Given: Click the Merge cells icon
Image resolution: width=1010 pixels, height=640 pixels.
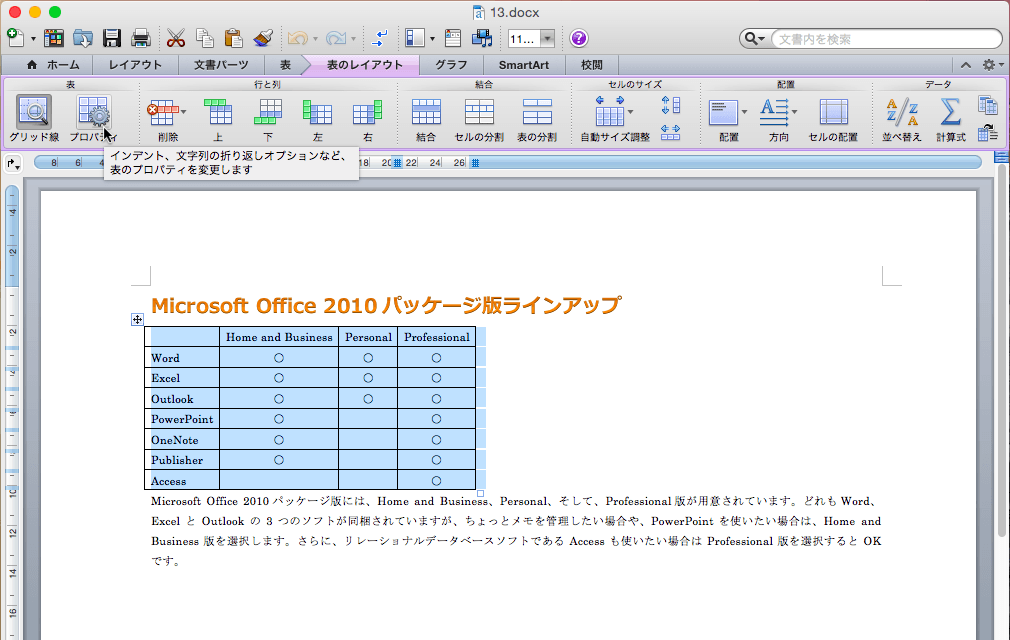Looking at the screenshot, I should coord(426,112).
